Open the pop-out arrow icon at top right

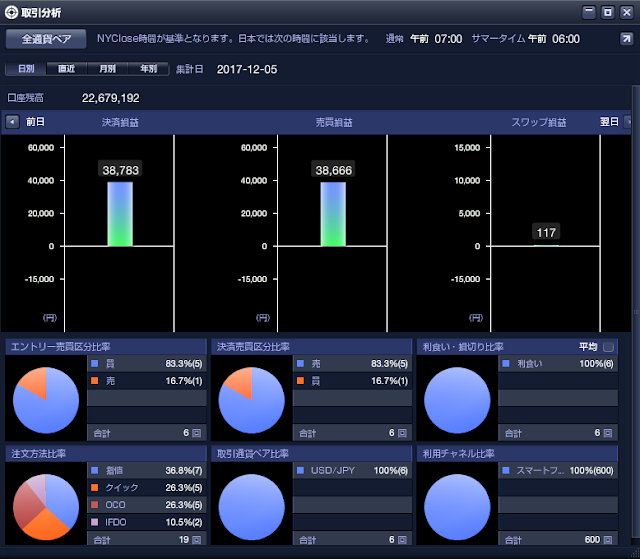point(626,39)
